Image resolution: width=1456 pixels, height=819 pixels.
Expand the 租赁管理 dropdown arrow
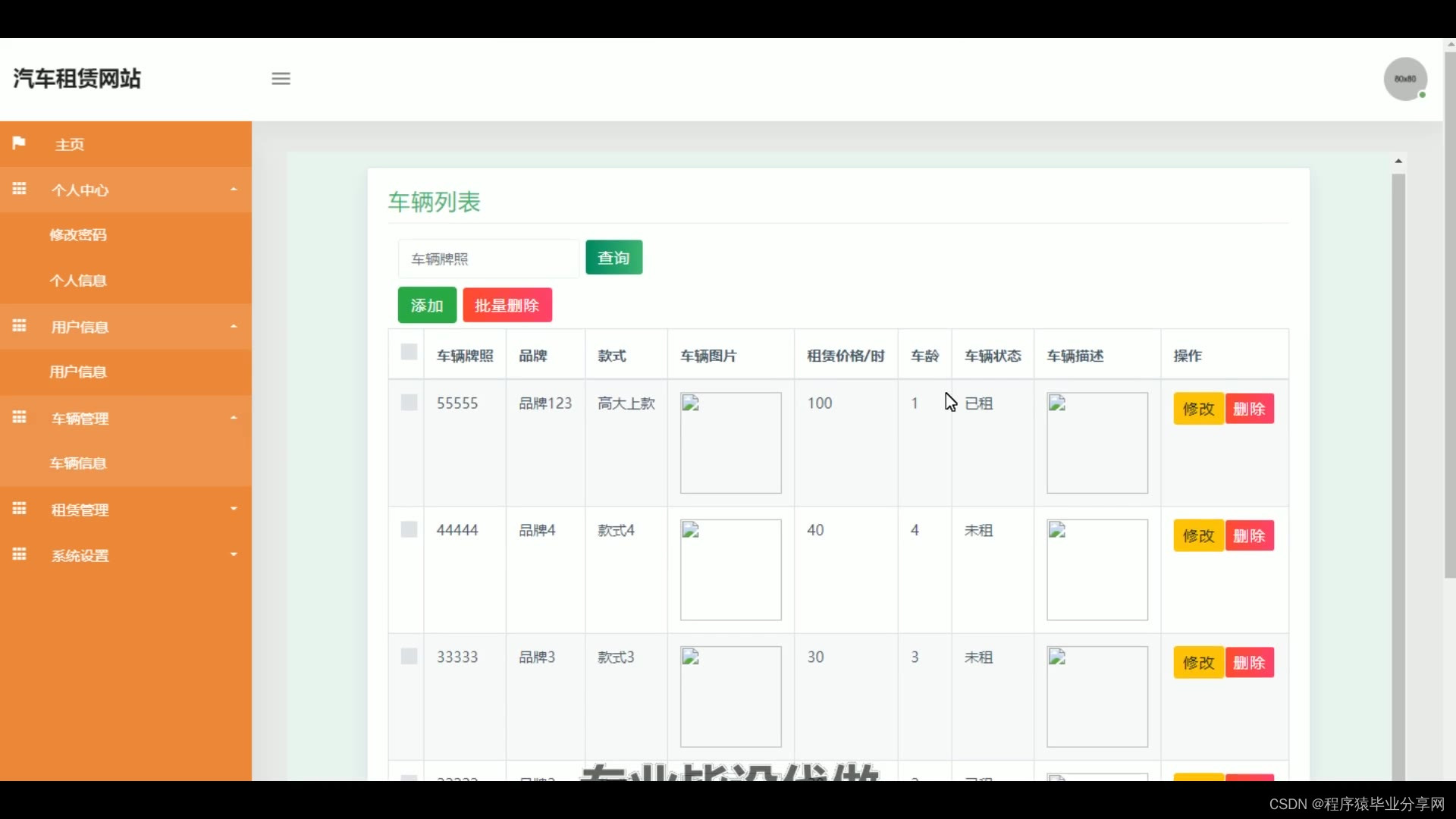[x=234, y=509]
